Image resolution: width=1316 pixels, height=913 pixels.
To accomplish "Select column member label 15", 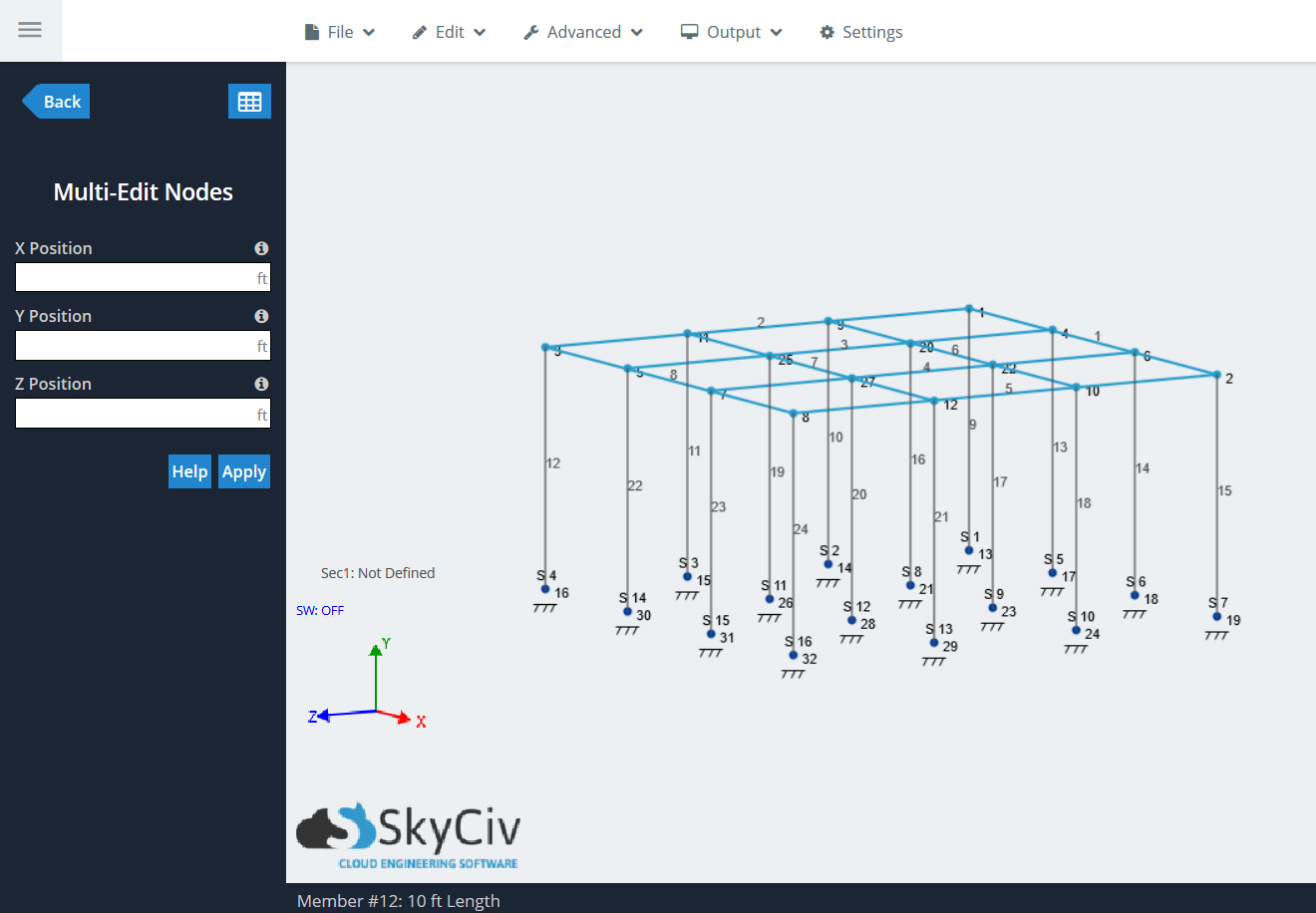I will [1225, 490].
